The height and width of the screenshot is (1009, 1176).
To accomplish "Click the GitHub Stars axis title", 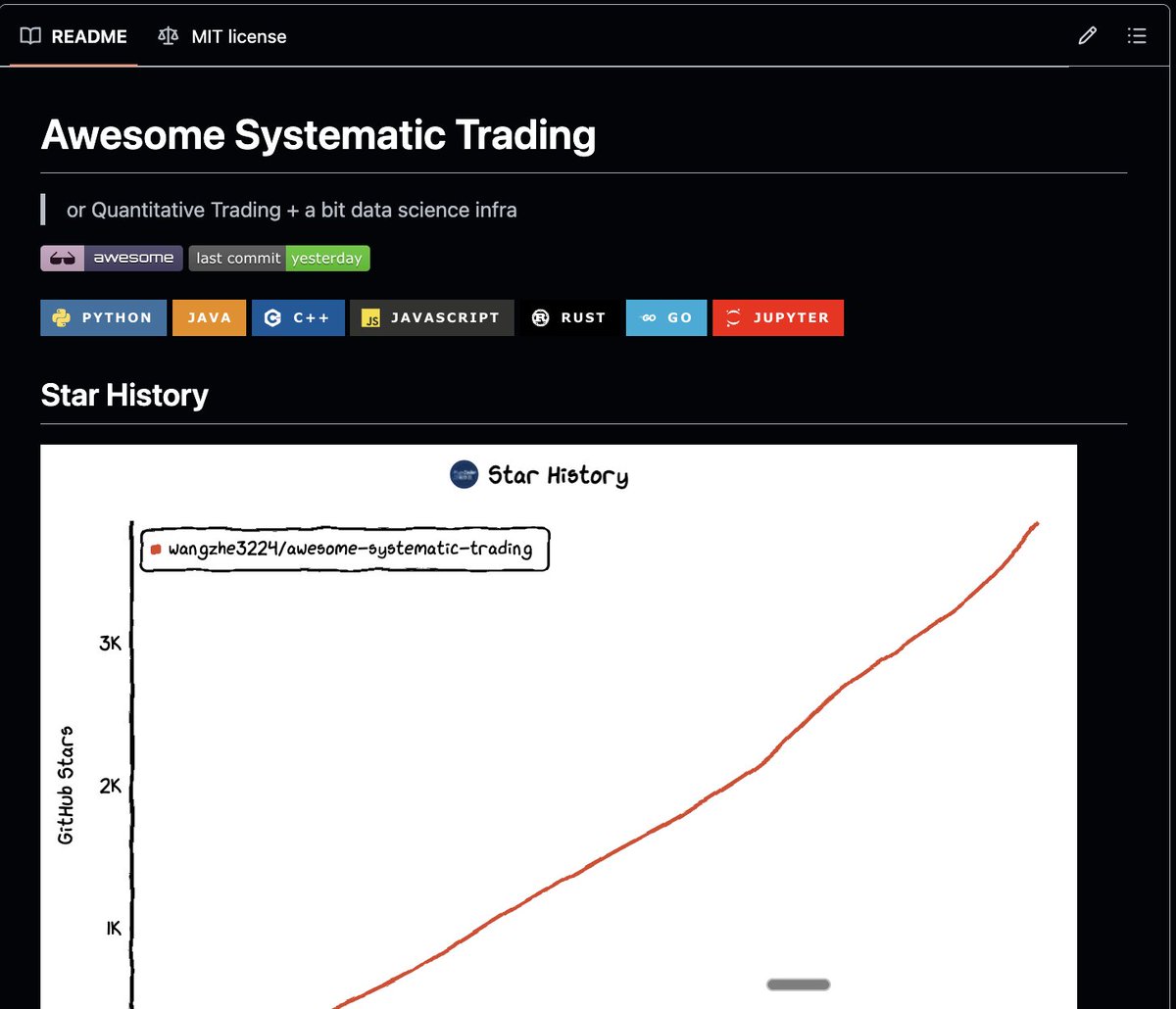I will 66,786.
